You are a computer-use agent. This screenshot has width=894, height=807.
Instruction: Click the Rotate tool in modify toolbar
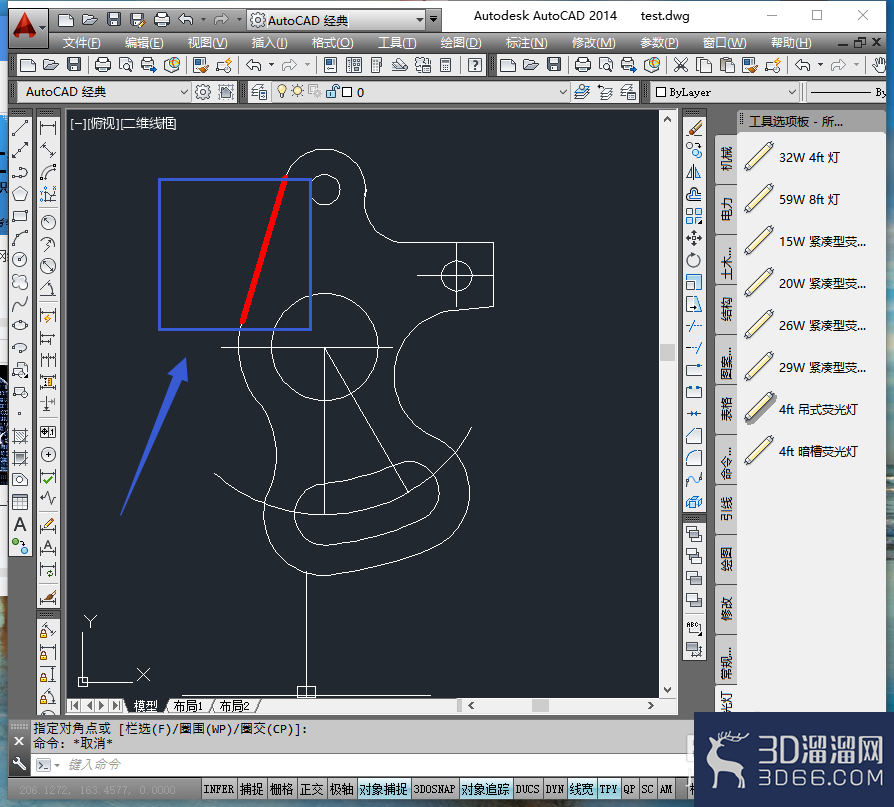point(694,260)
